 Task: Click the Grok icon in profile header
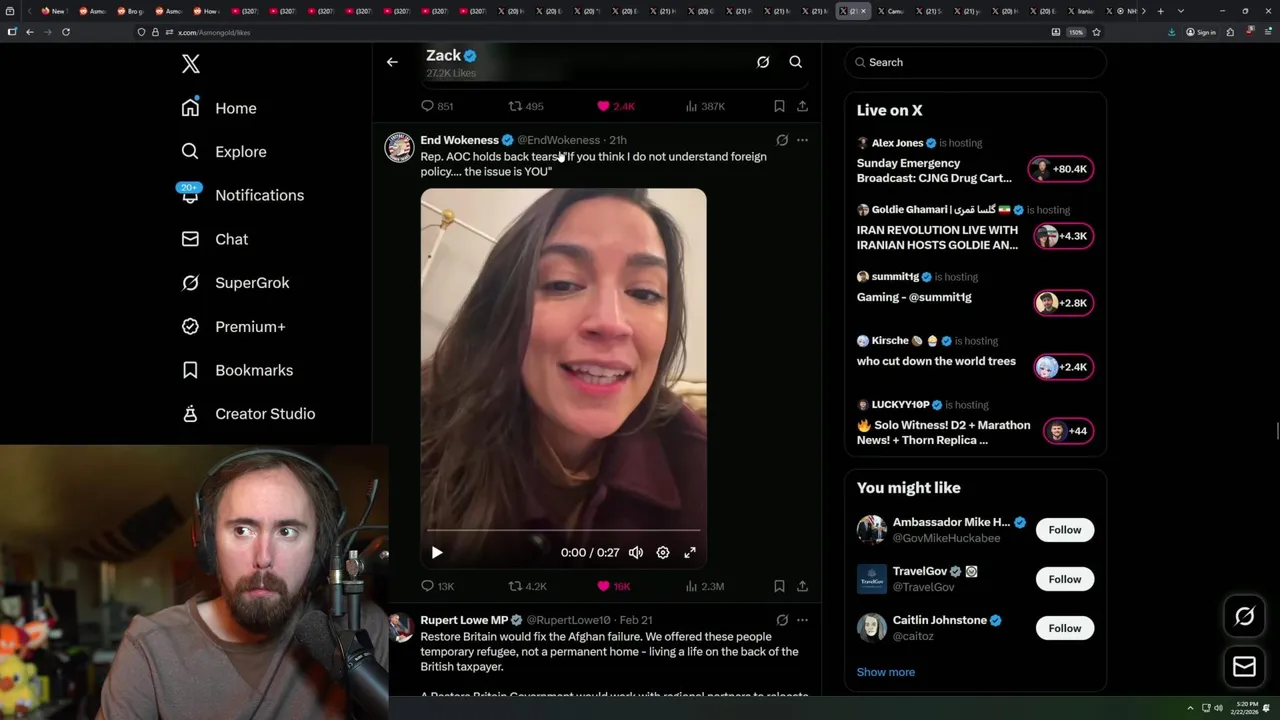tap(763, 62)
